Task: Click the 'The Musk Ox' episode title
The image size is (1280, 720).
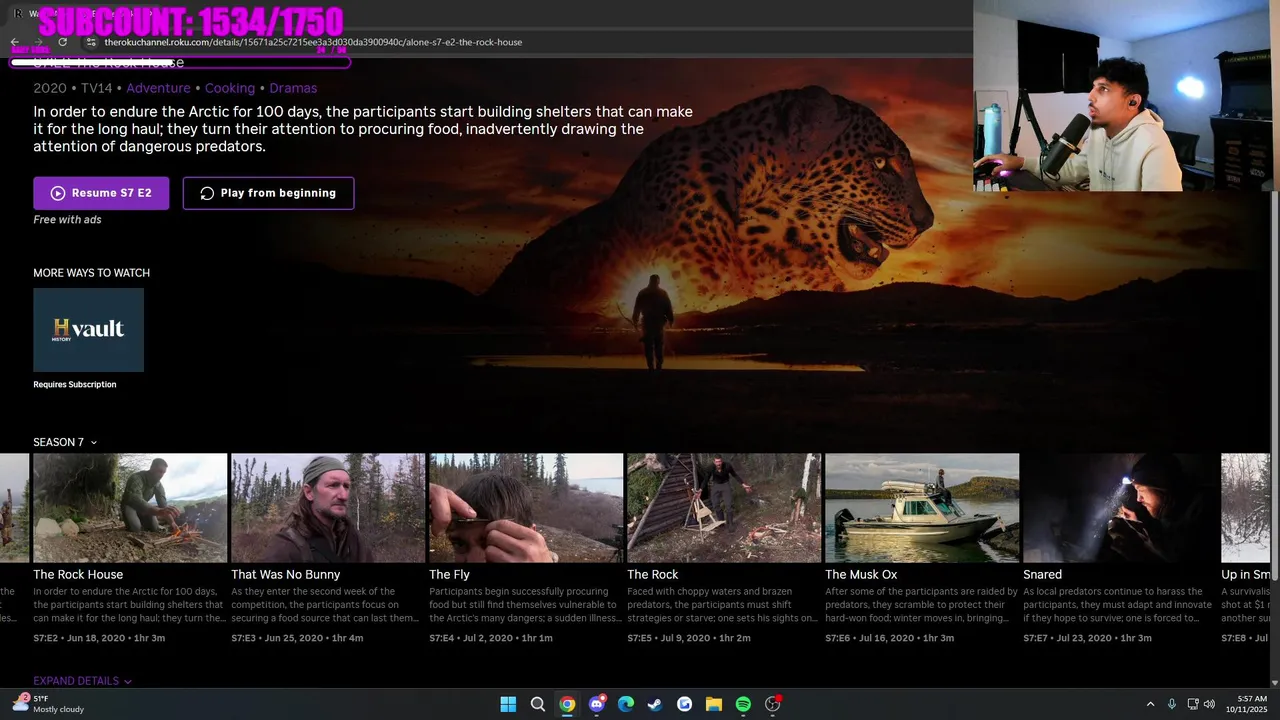Action: [861, 575]
